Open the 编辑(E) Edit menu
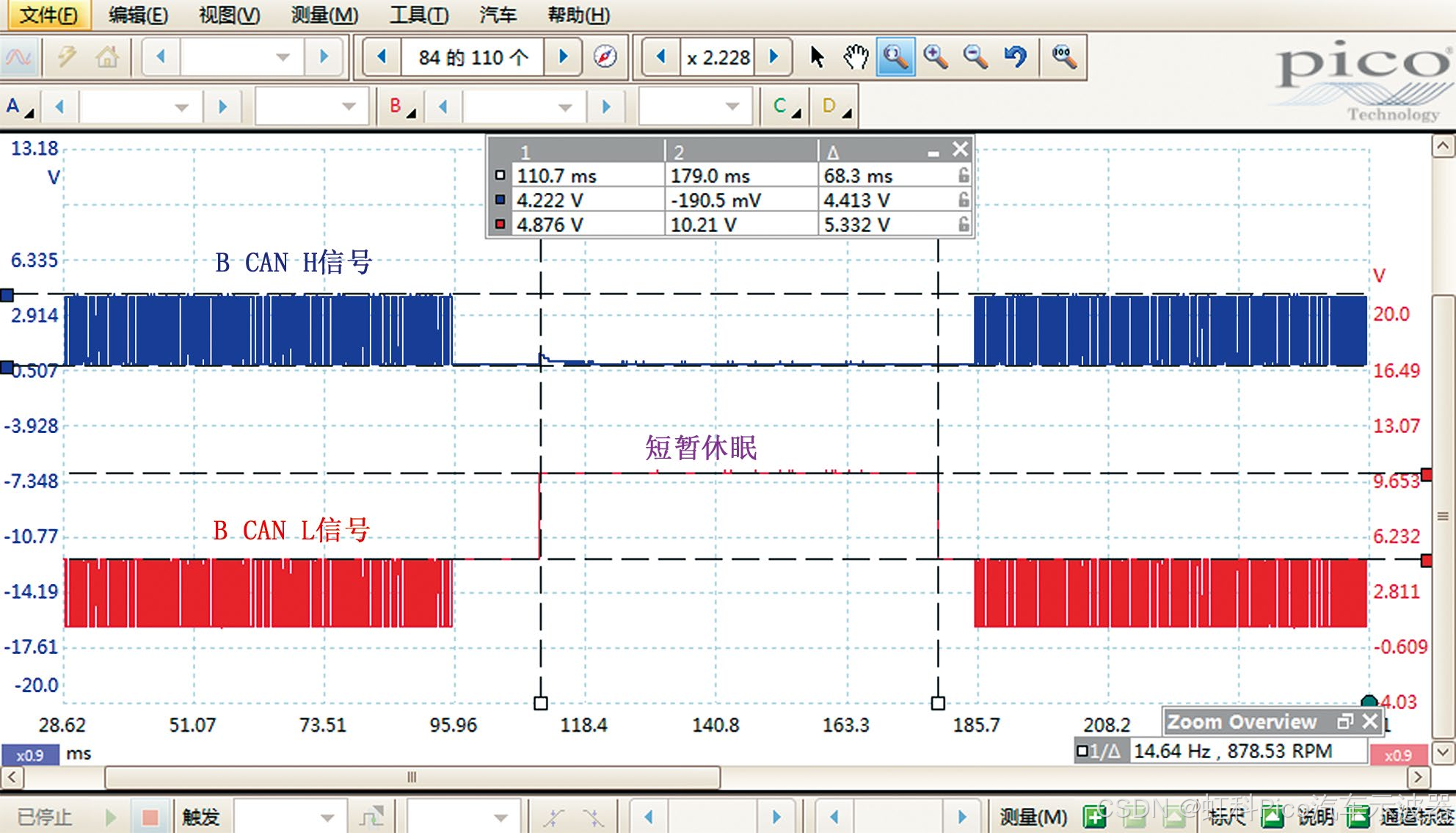This screenshot has height=833, width=1456. [138, 15]
